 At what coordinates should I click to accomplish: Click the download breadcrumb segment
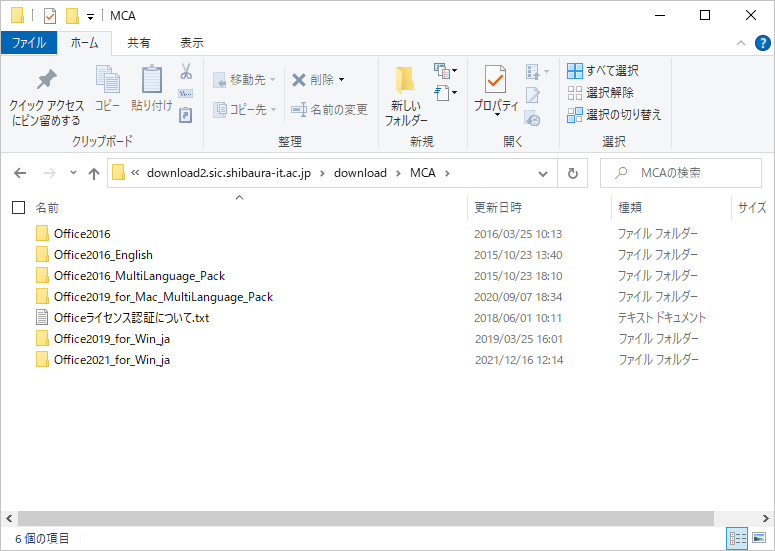pos(360,173)
